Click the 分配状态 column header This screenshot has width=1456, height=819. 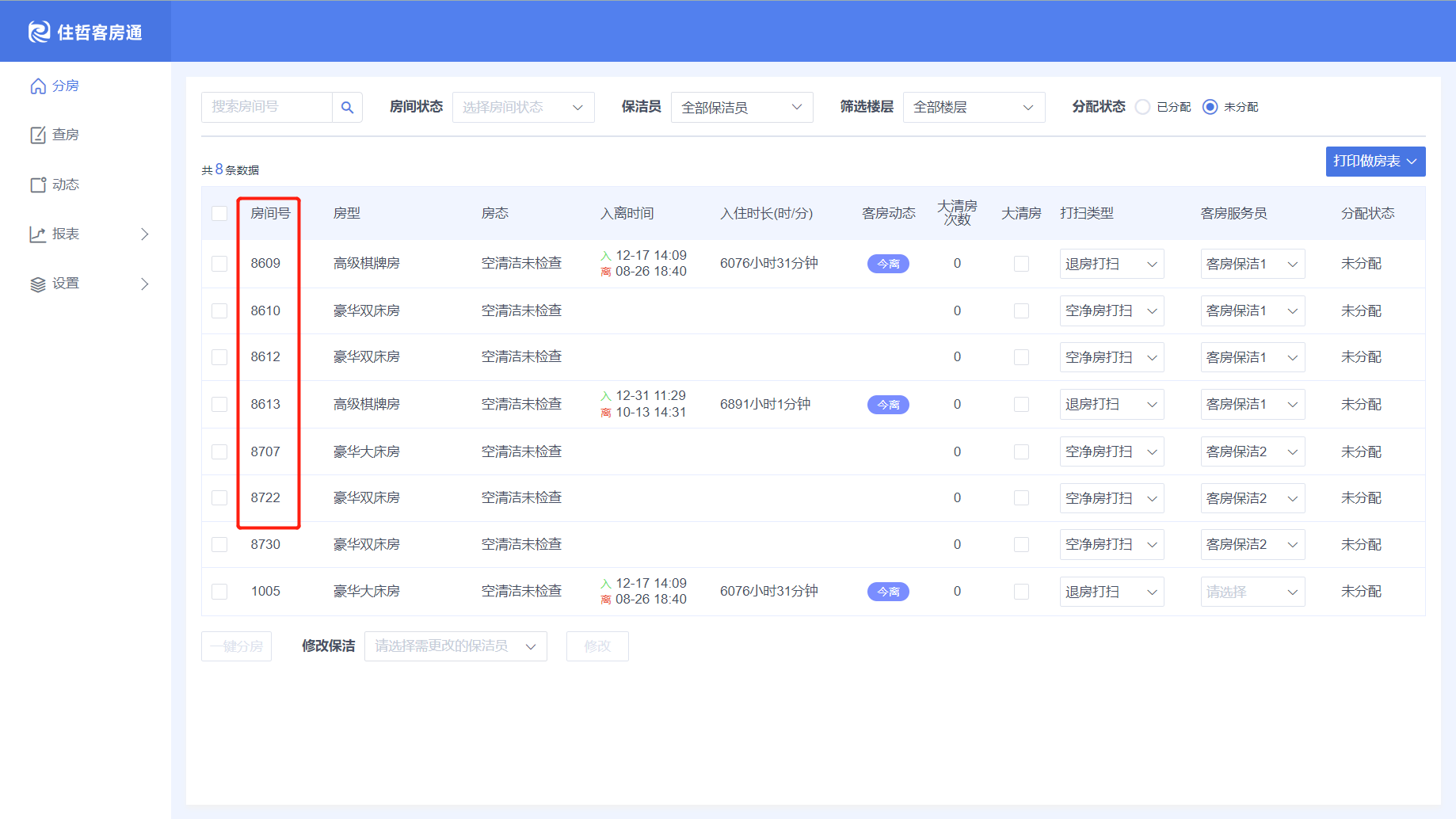click(x=1368, y=214)
